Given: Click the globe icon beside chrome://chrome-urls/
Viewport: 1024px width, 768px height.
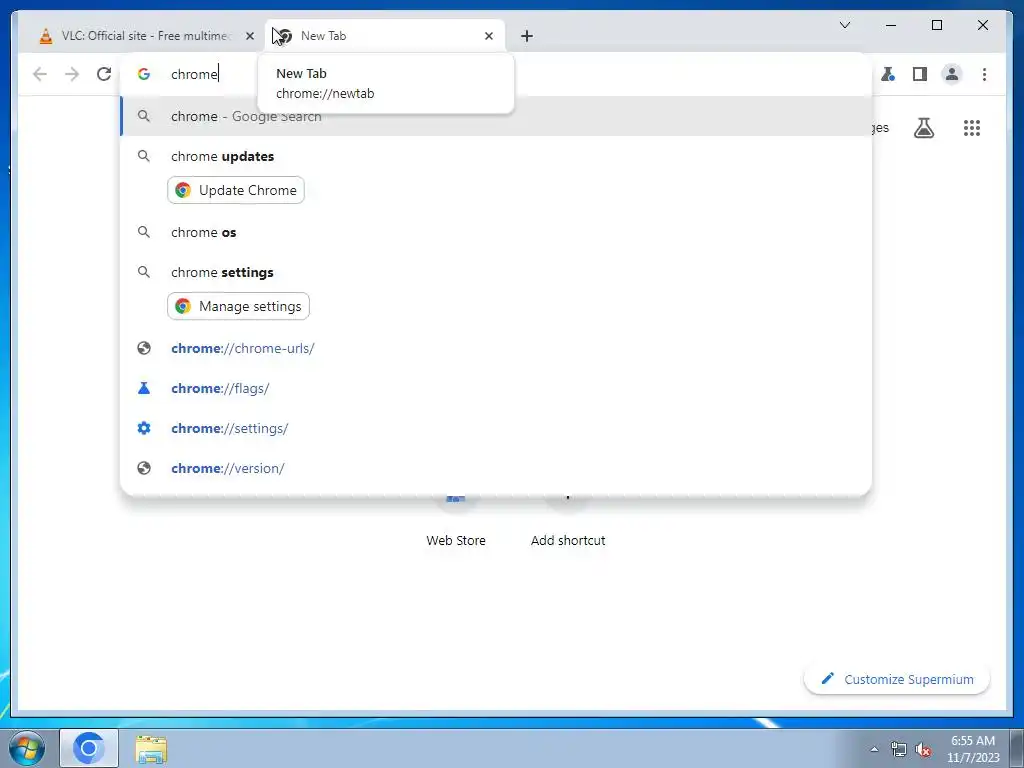Looking at the screenshot, I should point(144,348).
